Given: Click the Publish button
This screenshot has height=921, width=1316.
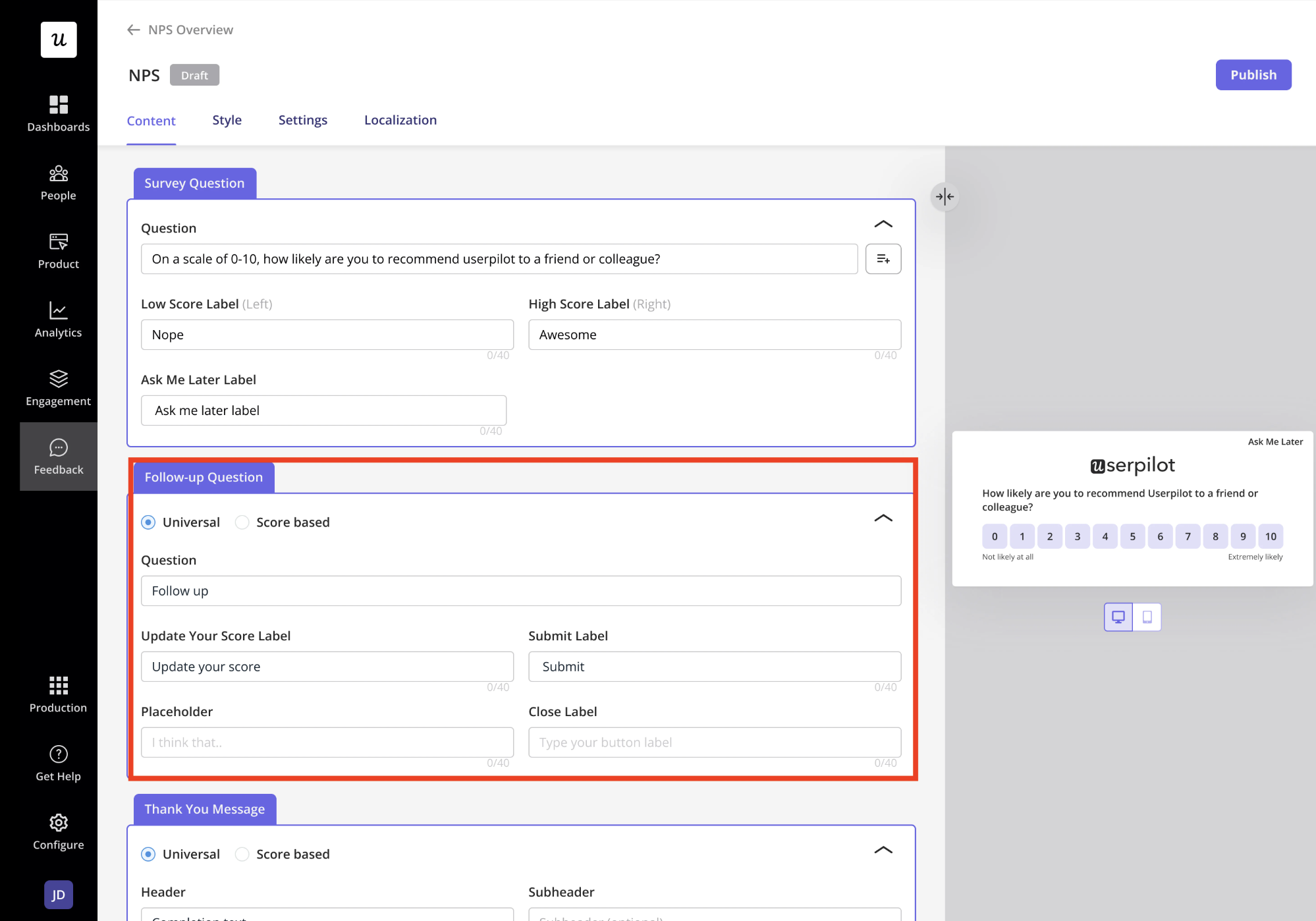Looking at the screenshot, I should click(x=1253, y=75).
